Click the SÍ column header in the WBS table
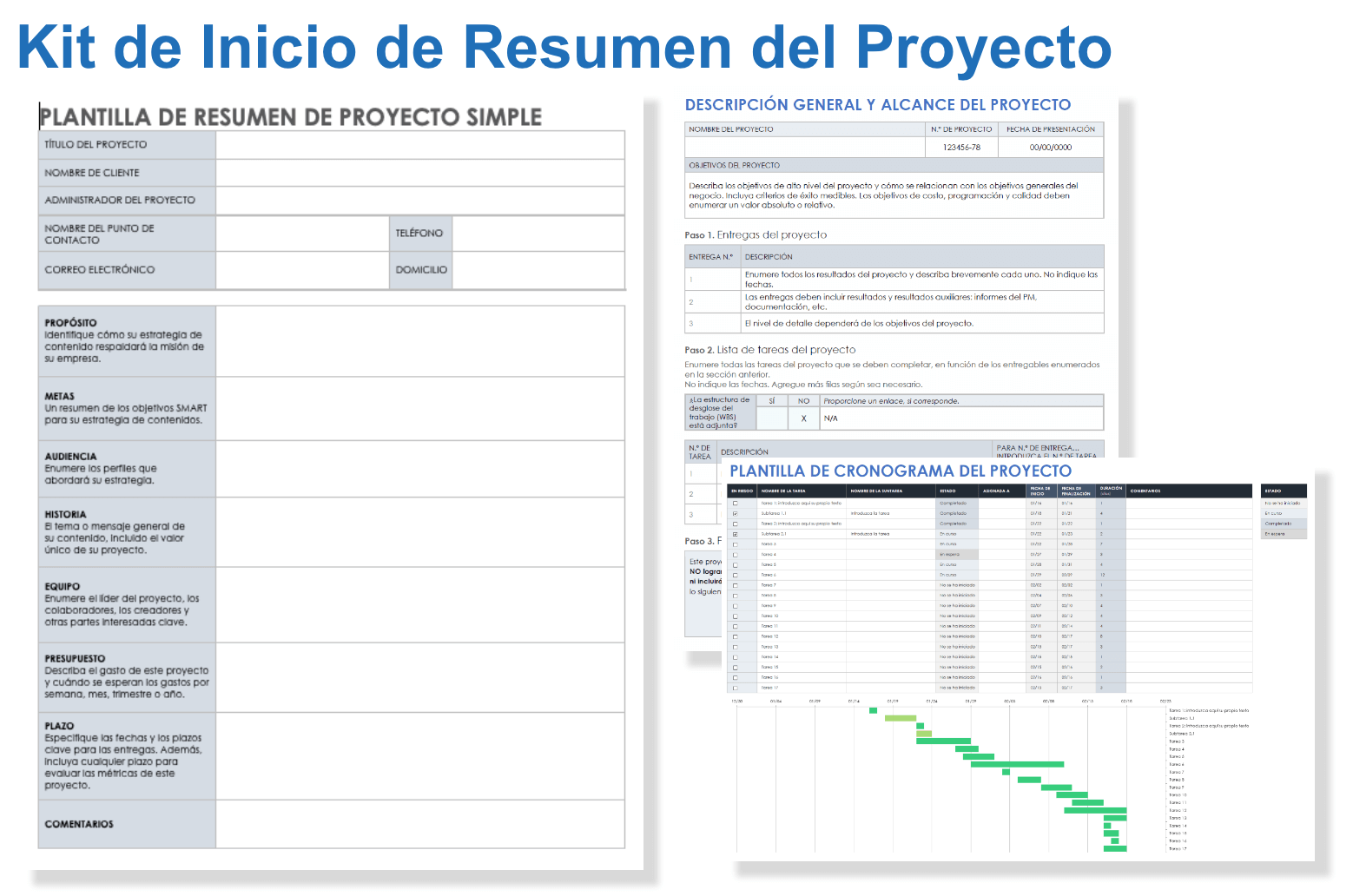This screenshot has height=896, width=1353. point(772,401)
